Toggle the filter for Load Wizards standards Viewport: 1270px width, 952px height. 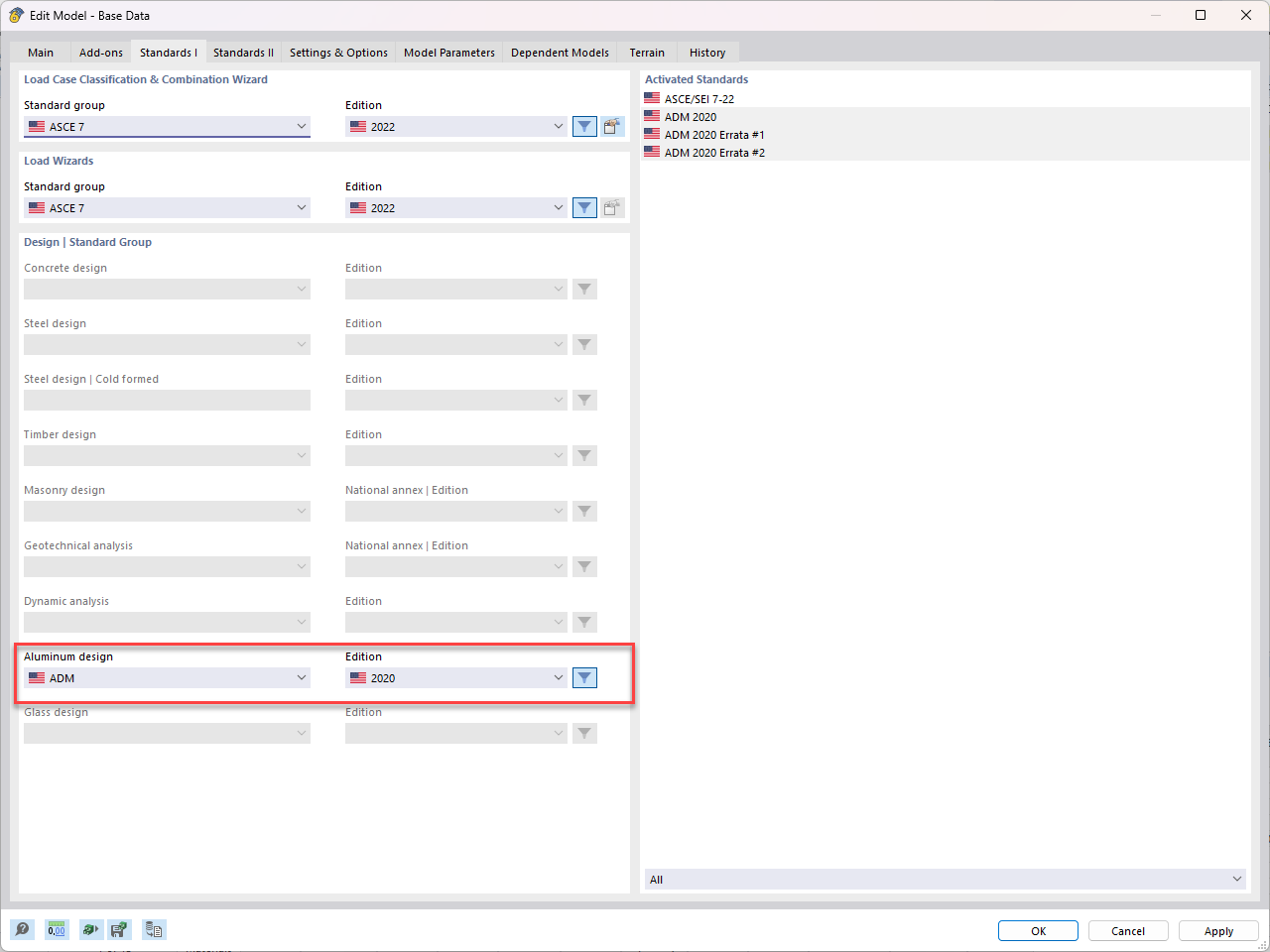coord(584,207)
